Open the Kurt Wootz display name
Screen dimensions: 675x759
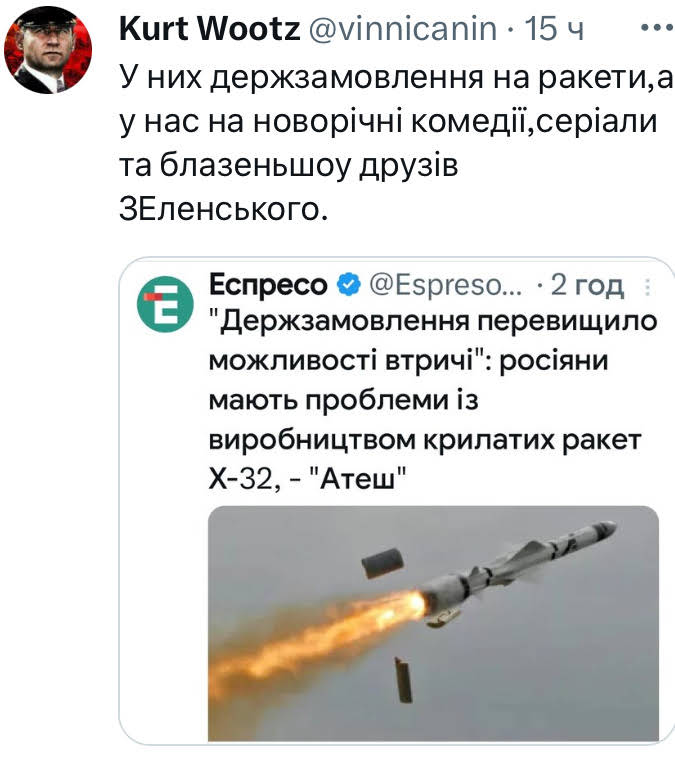(210, 29)
